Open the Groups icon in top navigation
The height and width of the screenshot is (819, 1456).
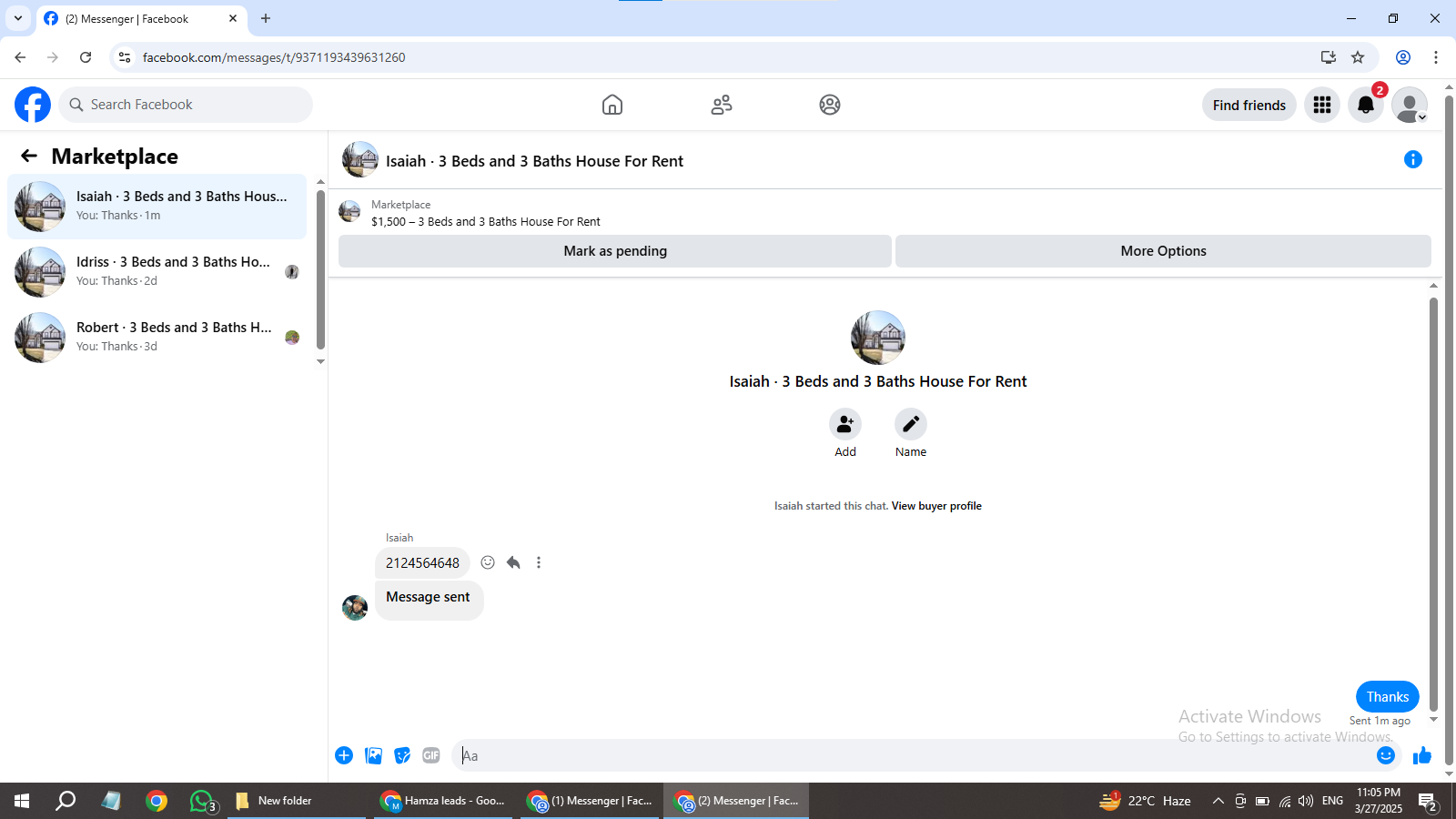830,105
